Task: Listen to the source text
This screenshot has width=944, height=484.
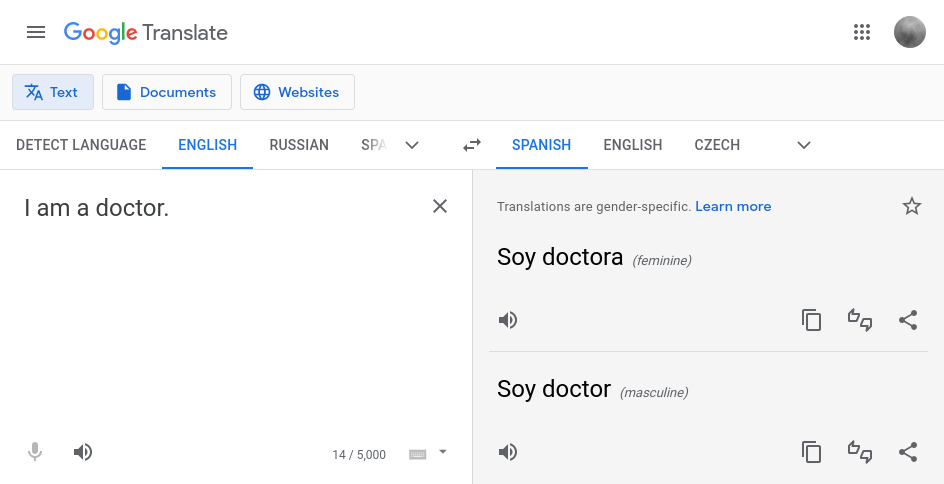Action: tap(83, 452)
